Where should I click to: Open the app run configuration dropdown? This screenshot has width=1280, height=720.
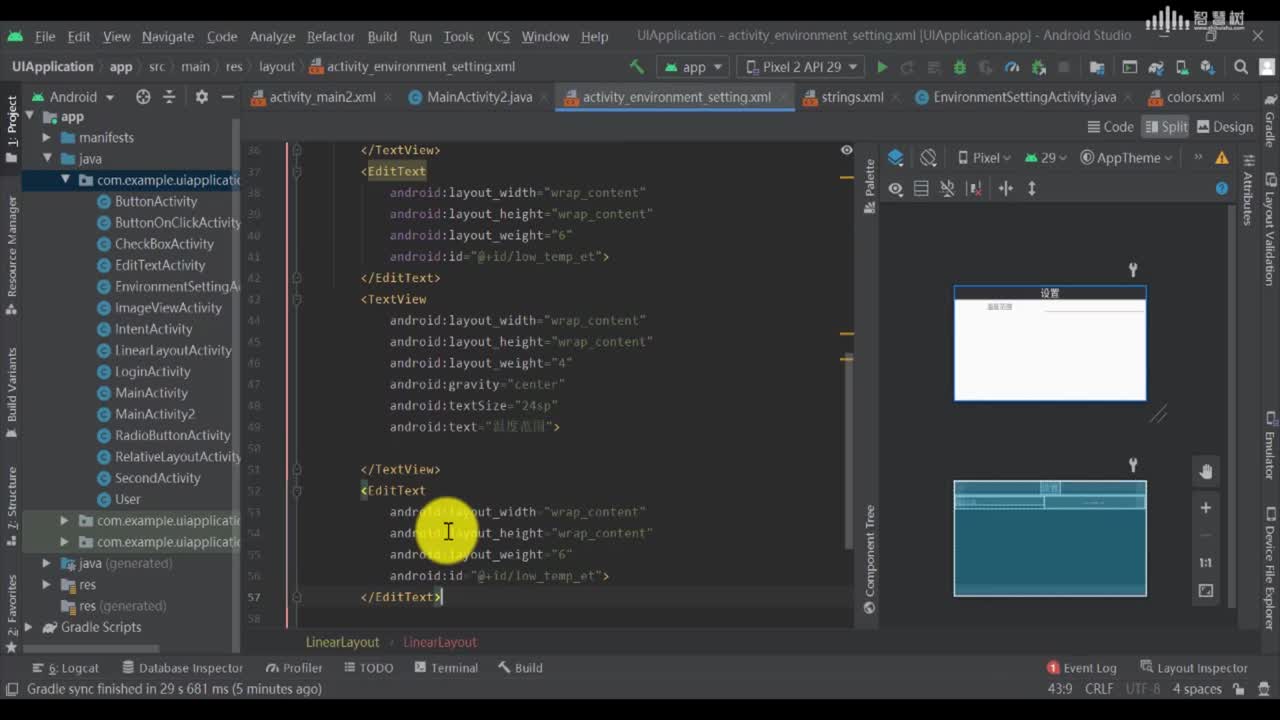click(695, 67)
